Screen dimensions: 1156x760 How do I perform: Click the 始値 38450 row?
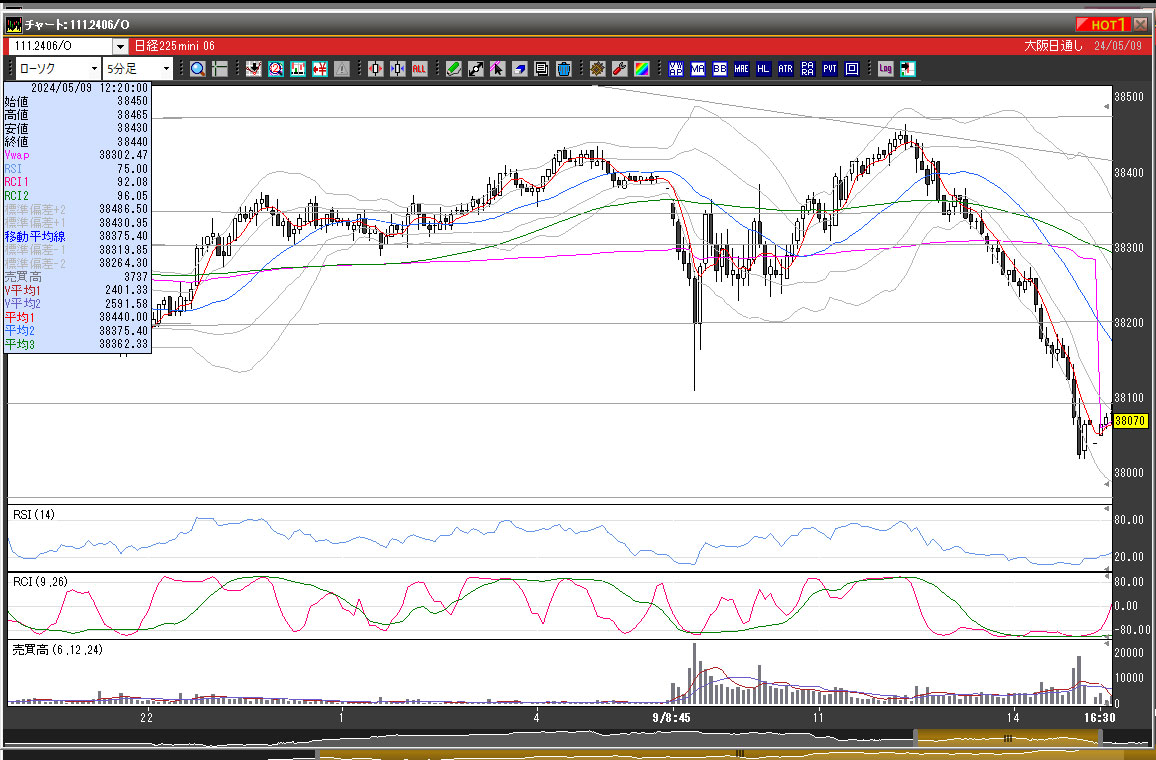click(x=77, y=101)
